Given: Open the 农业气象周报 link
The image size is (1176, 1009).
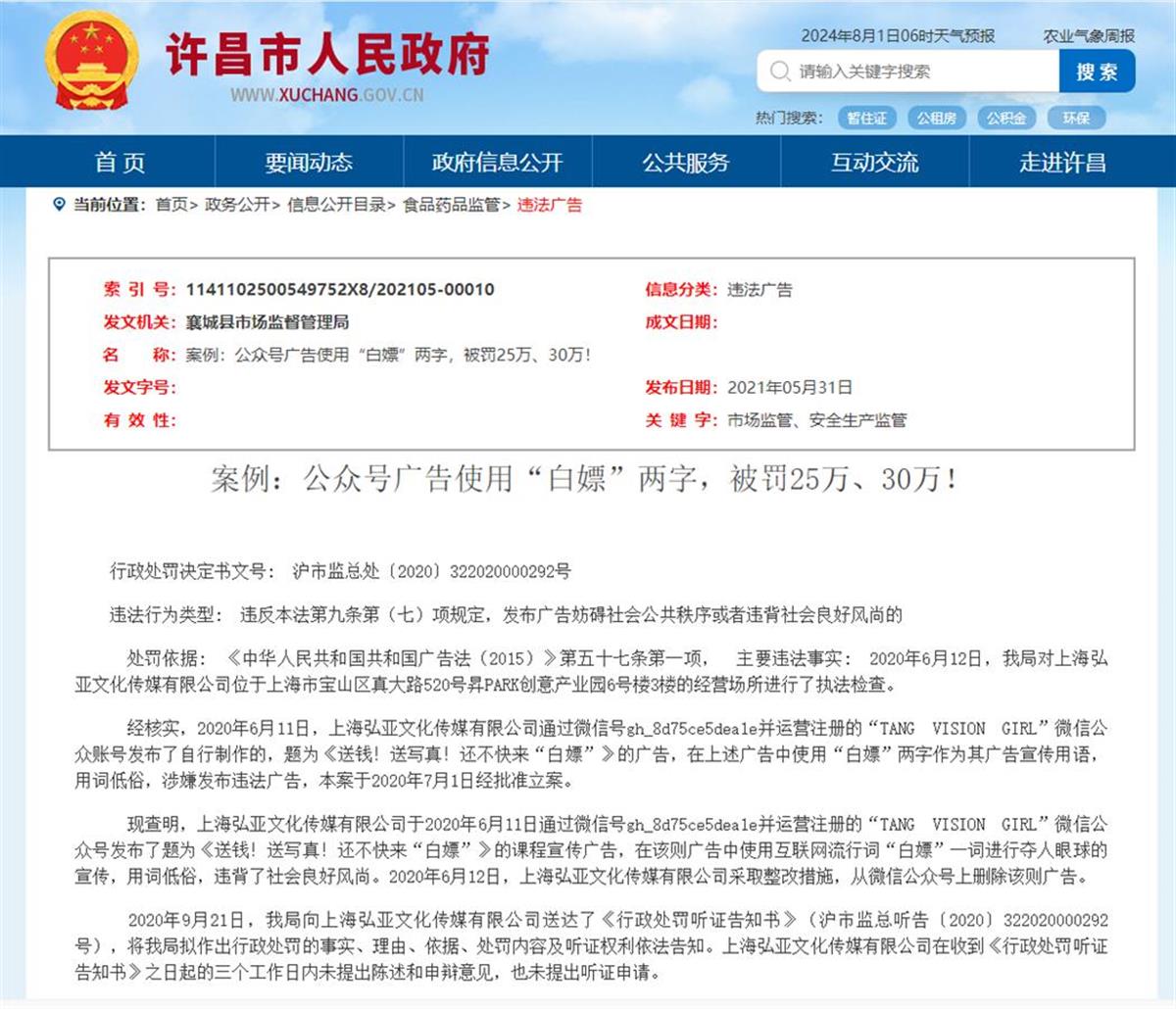Looking at the screenshot, I should coord(1090,37).
